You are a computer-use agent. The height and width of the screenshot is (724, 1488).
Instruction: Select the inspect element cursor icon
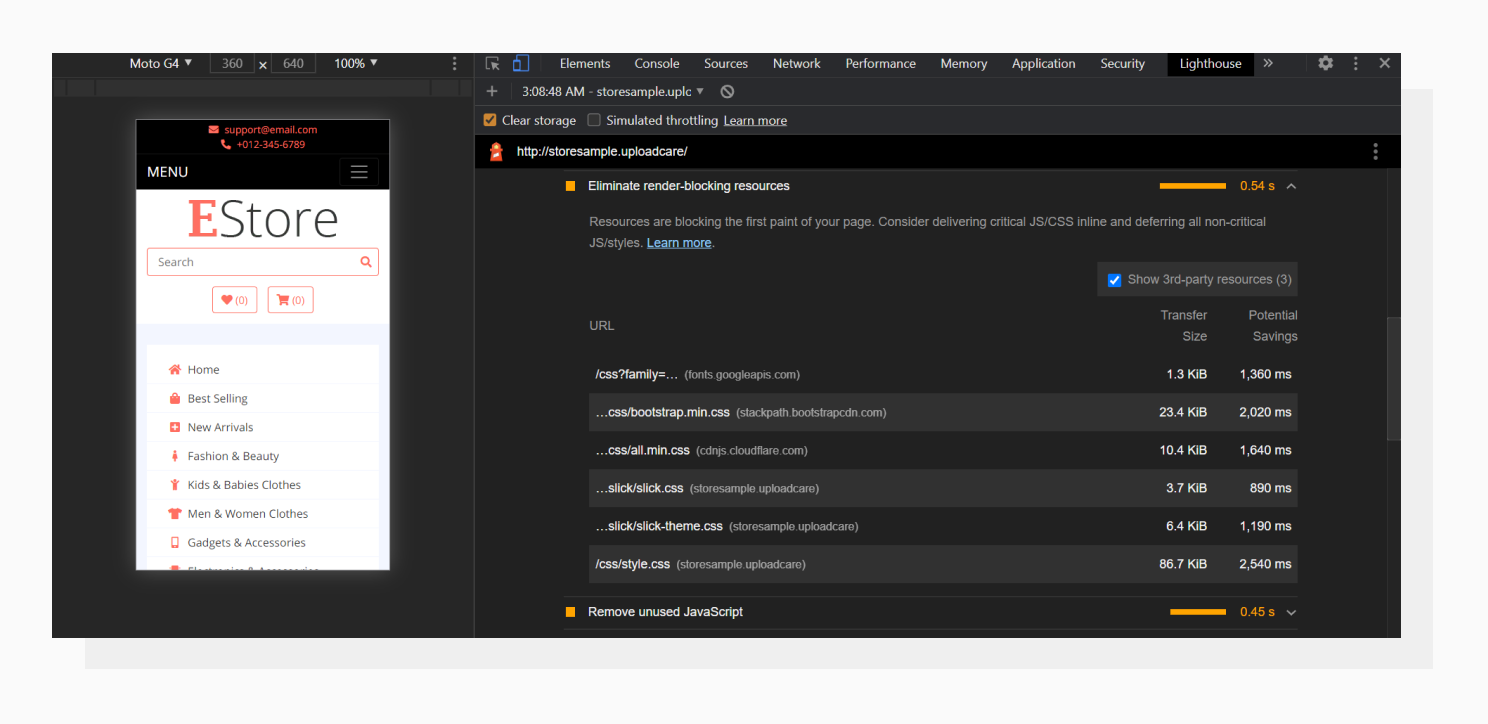pos(492,63)
